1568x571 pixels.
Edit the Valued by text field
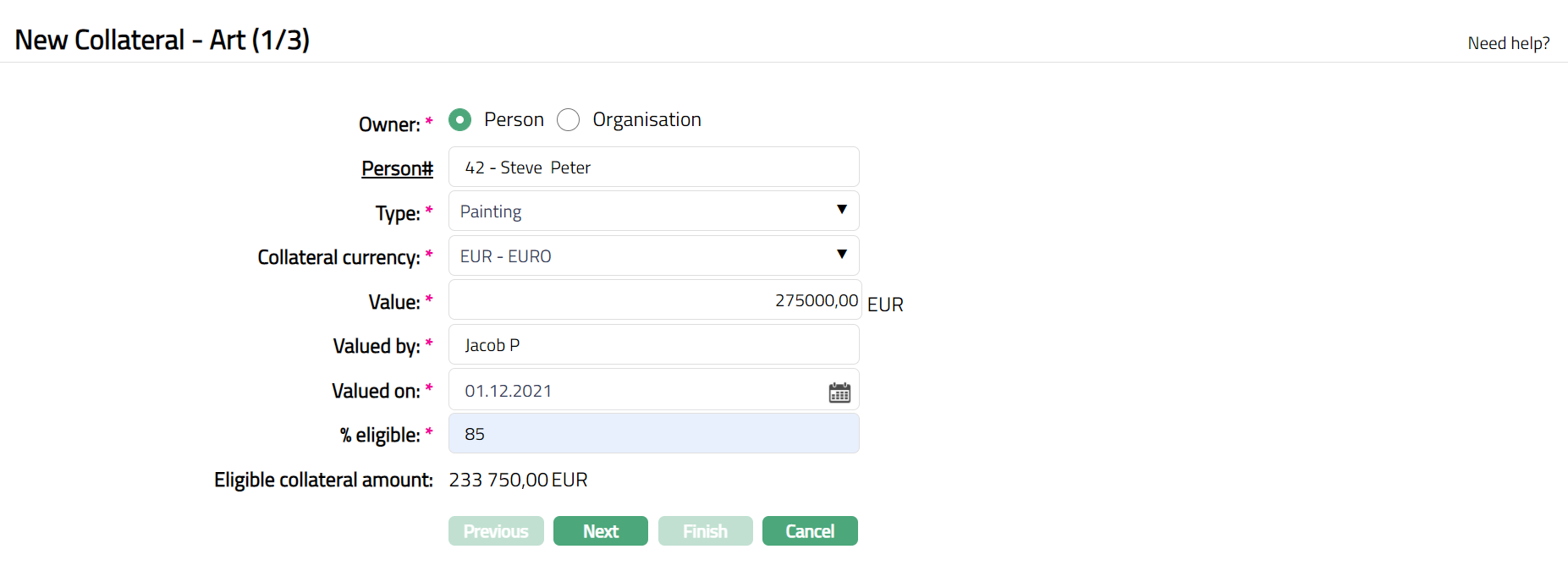click(x=653, y=344)
